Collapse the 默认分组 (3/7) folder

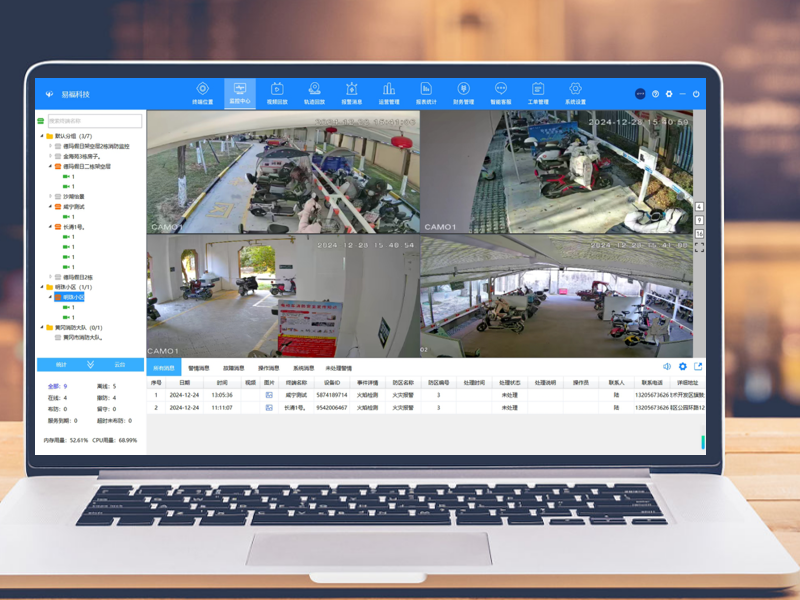42,136
